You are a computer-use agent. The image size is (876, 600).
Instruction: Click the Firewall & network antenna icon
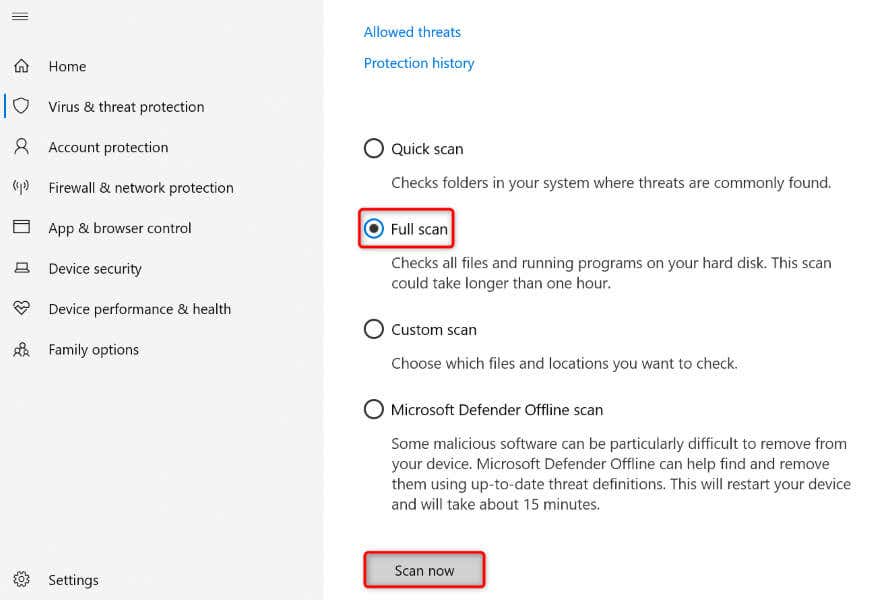pyautogui.click(x=21, y=187)
